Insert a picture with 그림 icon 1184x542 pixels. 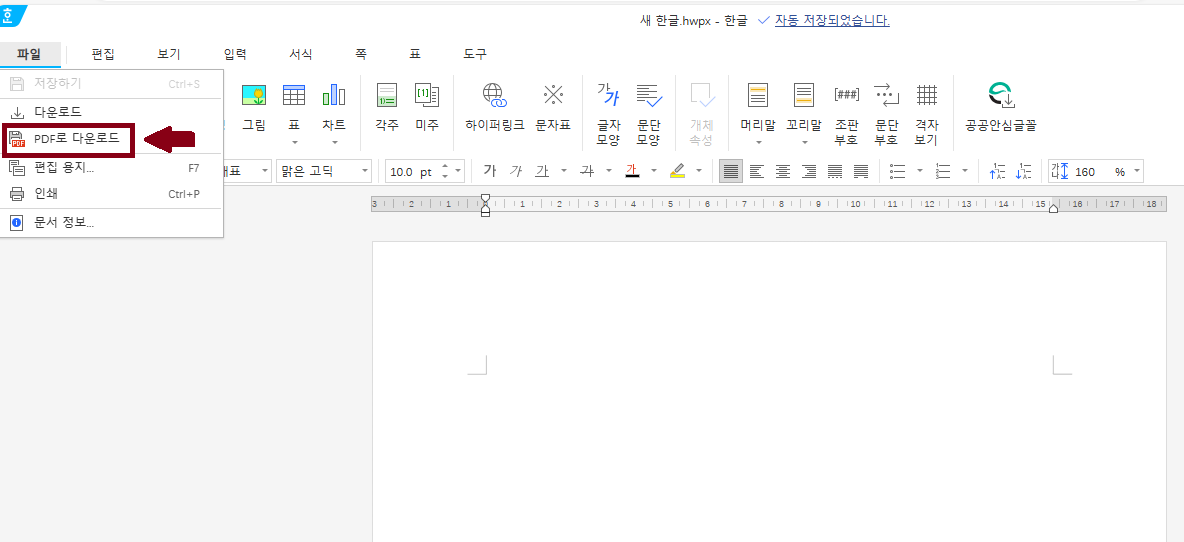pyautogui.click(x=254, y=106)
